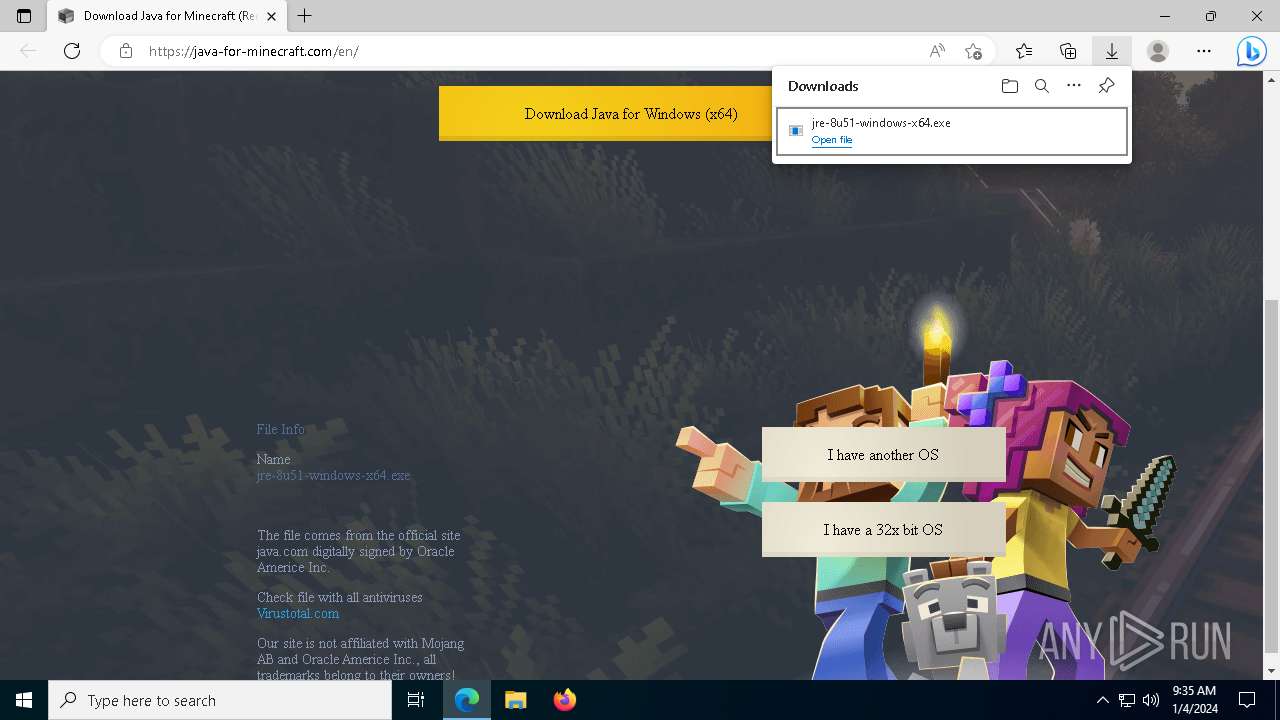
Task: Open volume control tray icon
Action: (1151, 700)
